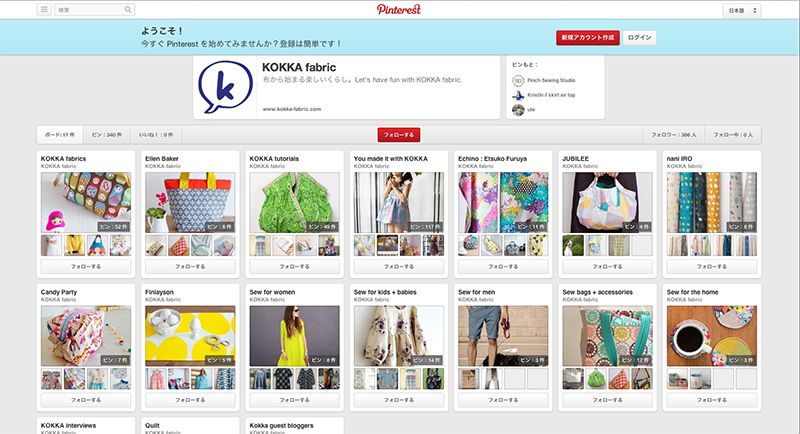
Task: Open the KOKKA interviews board title
Action: click(x=68, y=425)
